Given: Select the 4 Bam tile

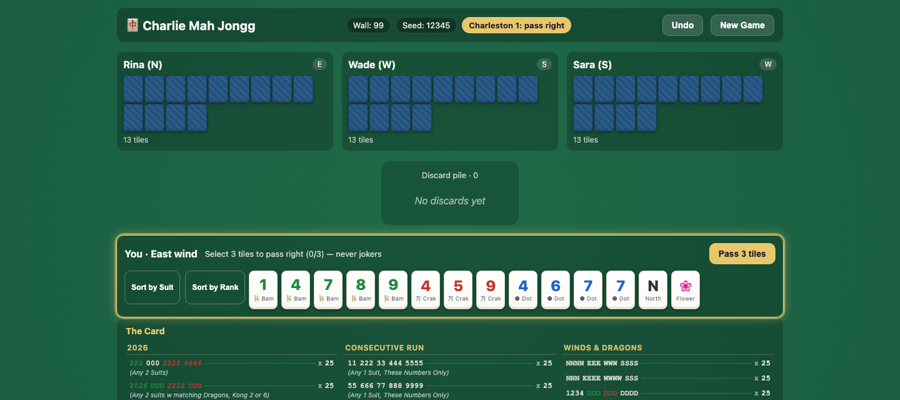Looking at the screenshot, I should point(296,290).
